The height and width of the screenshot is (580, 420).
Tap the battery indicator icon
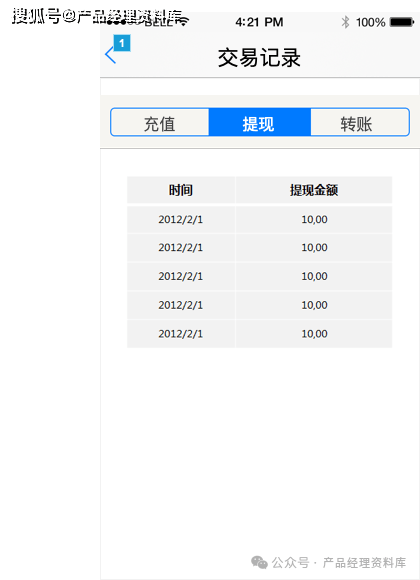tap(402, 22)
